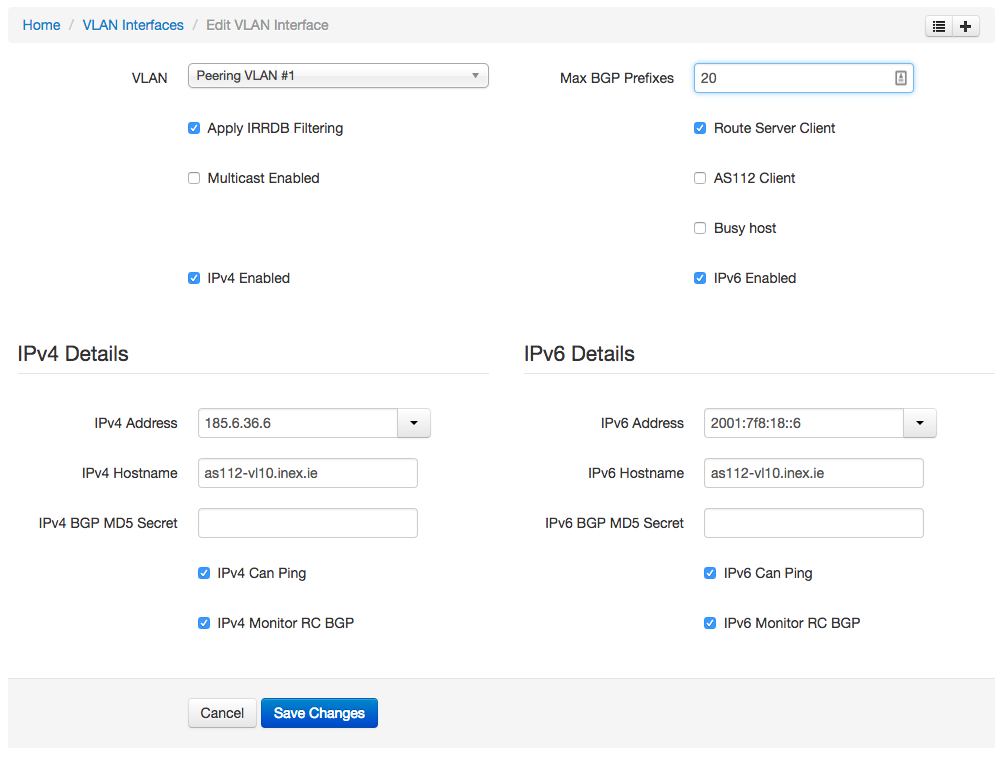This screenshot has height=757, width=1002.
Task: Click the IPv4 Address text field
Action: [298, 423]
